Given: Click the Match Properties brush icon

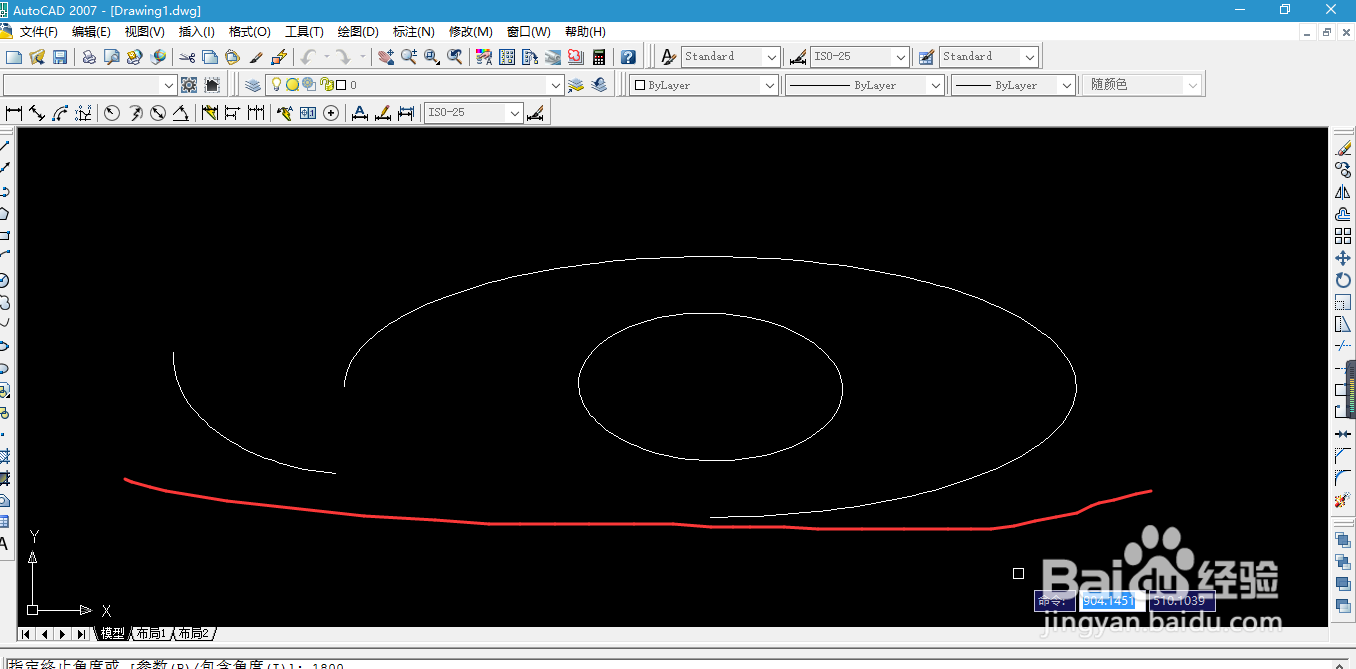Looking at the screenshot, I should pos(256,57).
